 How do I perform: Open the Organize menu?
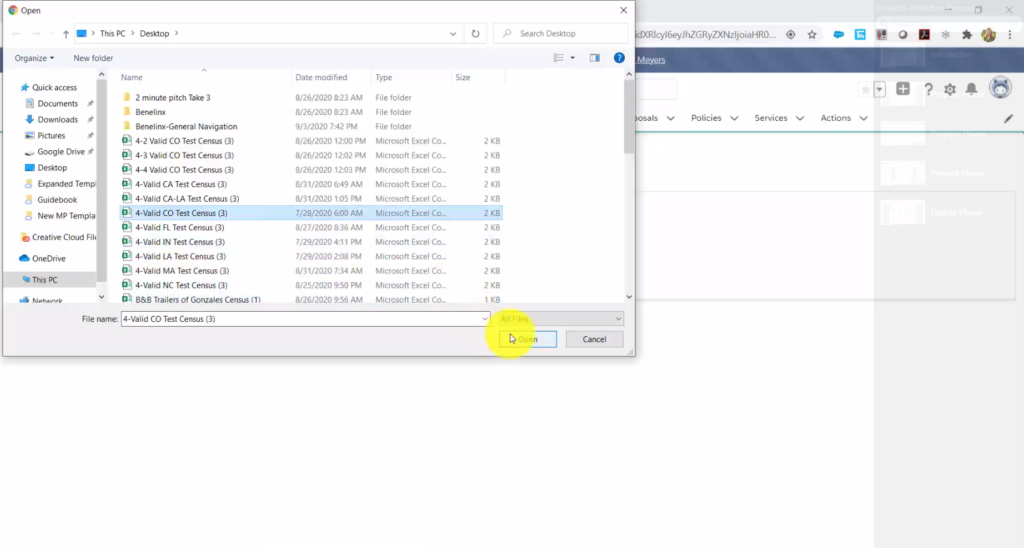(34, 58)
